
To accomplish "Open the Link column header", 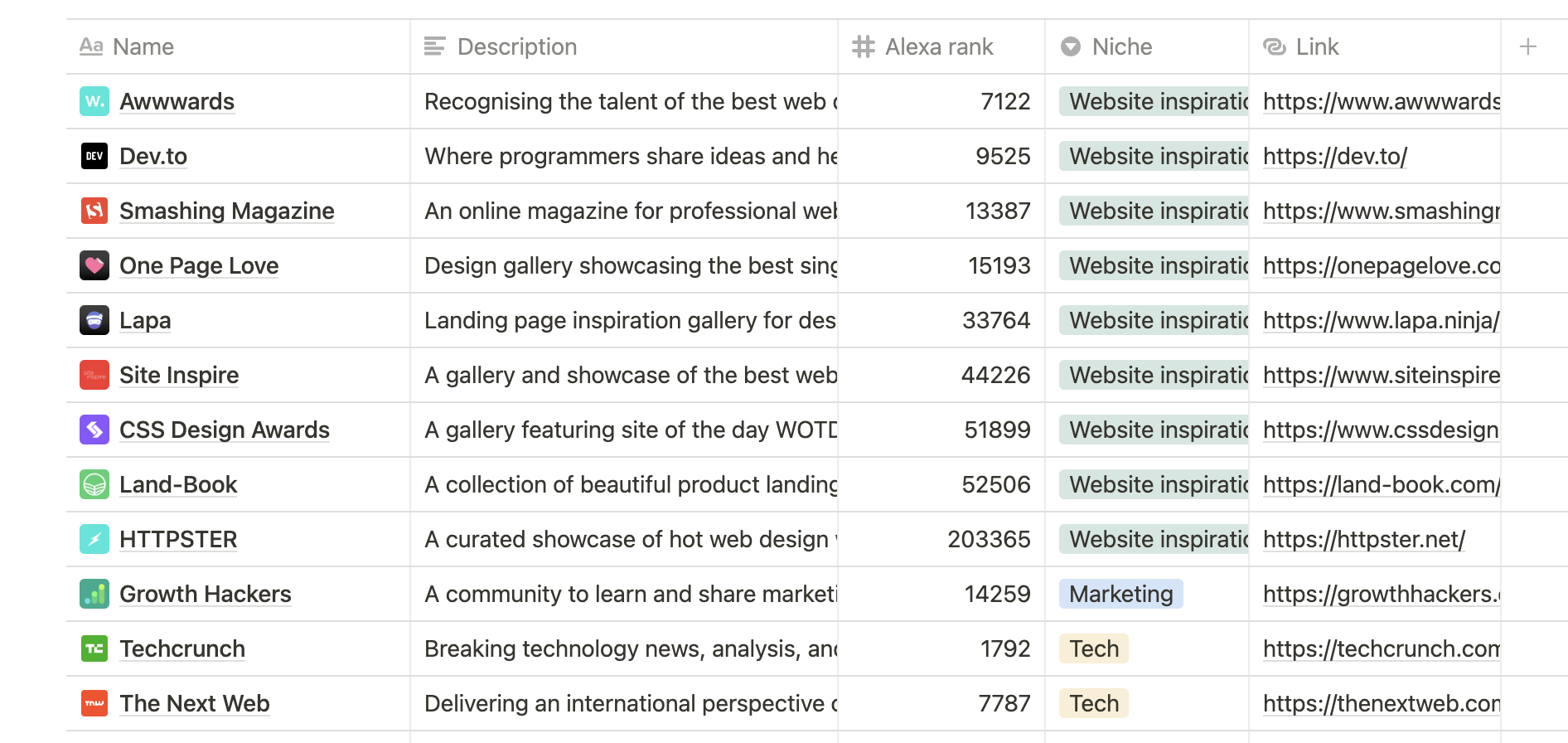I will click(1375, 46).
